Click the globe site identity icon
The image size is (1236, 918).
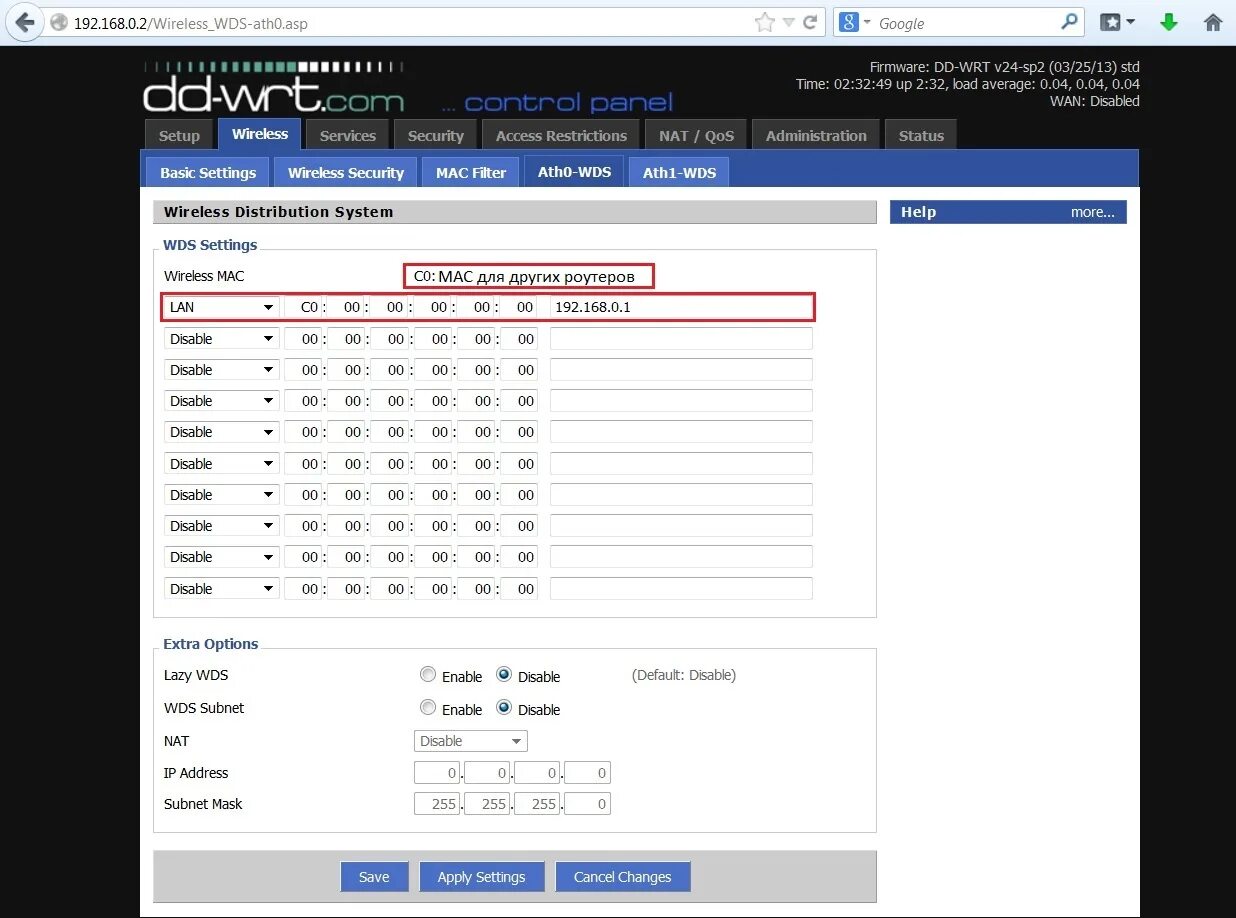click(x=58, y=22)
